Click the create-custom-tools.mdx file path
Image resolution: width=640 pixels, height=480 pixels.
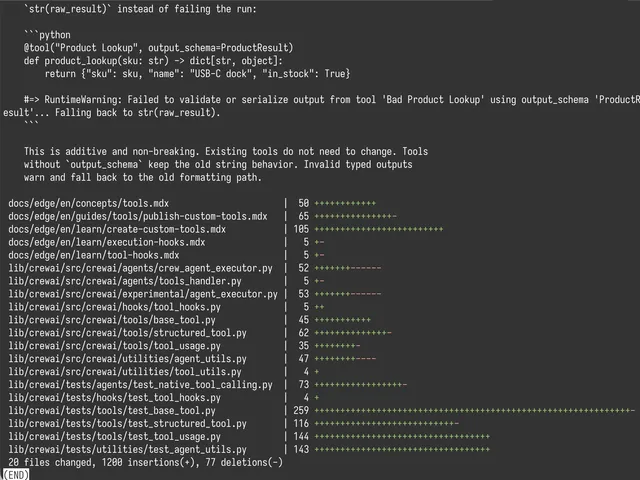117,229
